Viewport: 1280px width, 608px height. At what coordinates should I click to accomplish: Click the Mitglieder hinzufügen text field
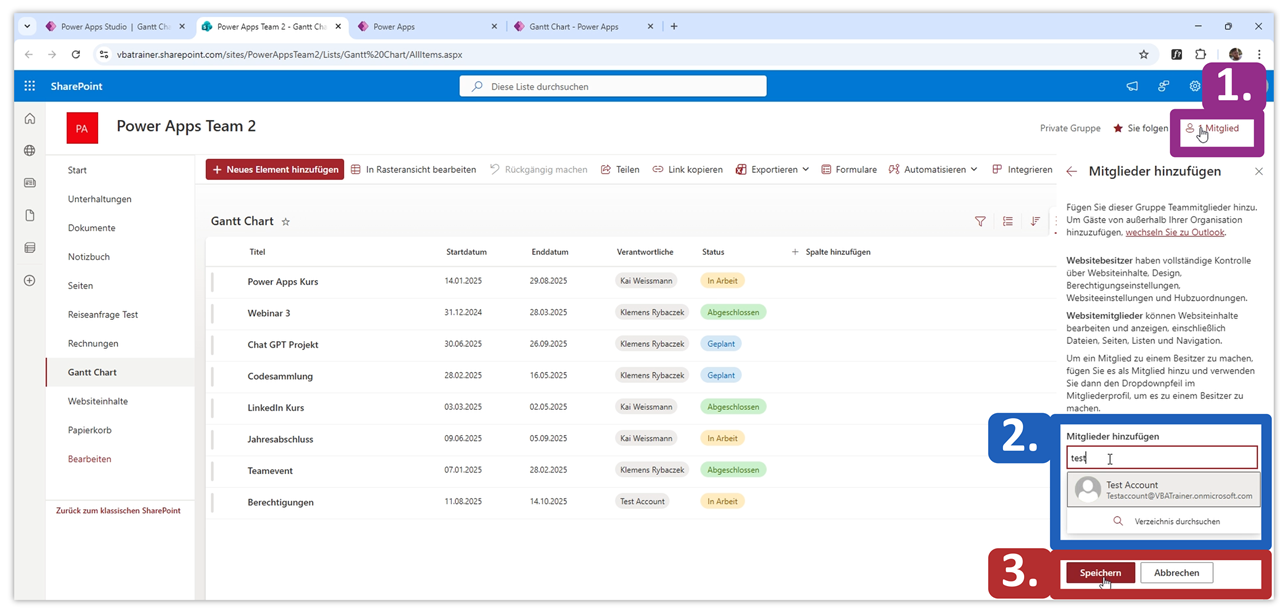pos(1162,458)
